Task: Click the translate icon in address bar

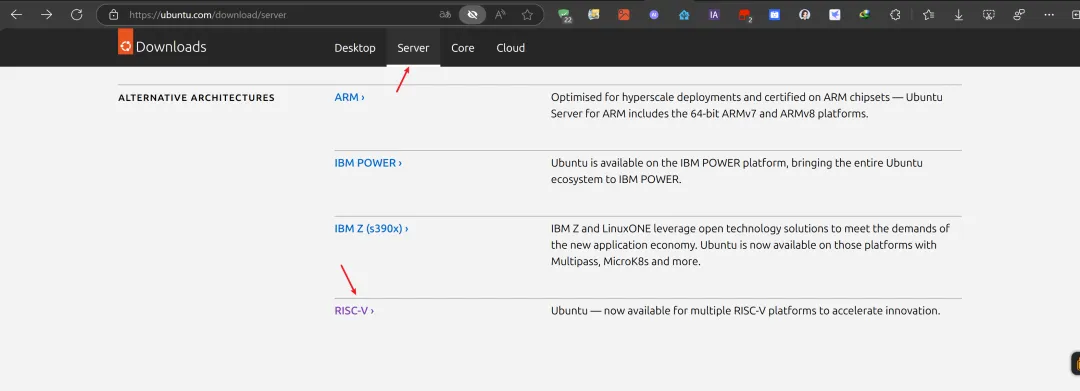Action: [445, 14]
